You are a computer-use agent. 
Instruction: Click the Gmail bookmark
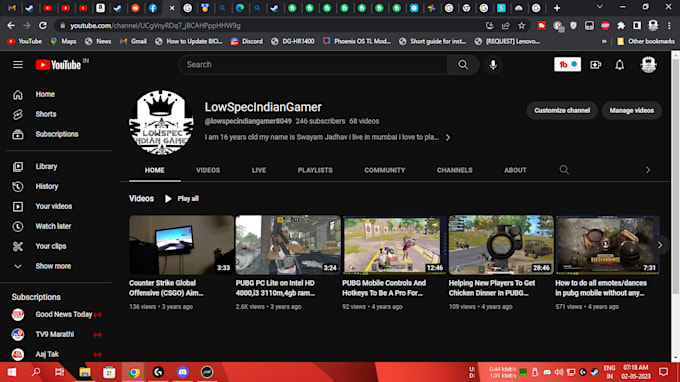(x=133, y=42)
